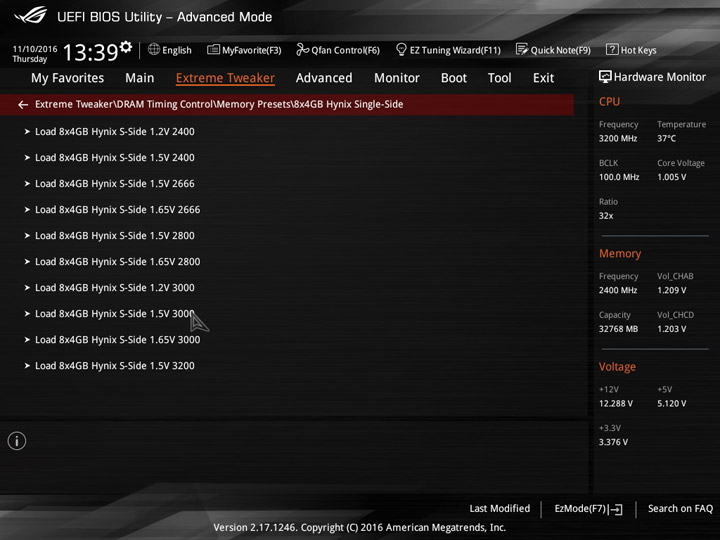Switch to the Main tab
Screen dimensions: 720x540
point(140,78)
